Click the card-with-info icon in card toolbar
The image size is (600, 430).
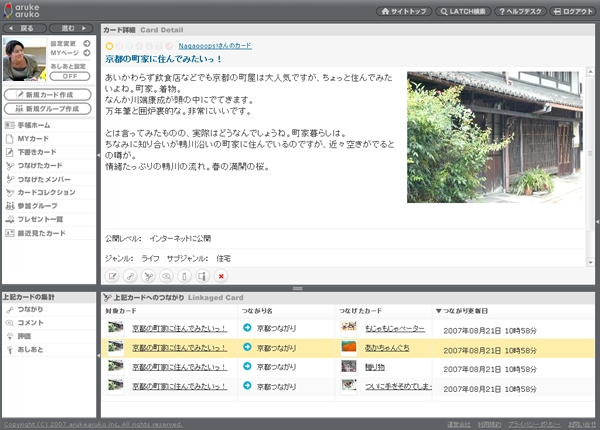coord(202,276)
